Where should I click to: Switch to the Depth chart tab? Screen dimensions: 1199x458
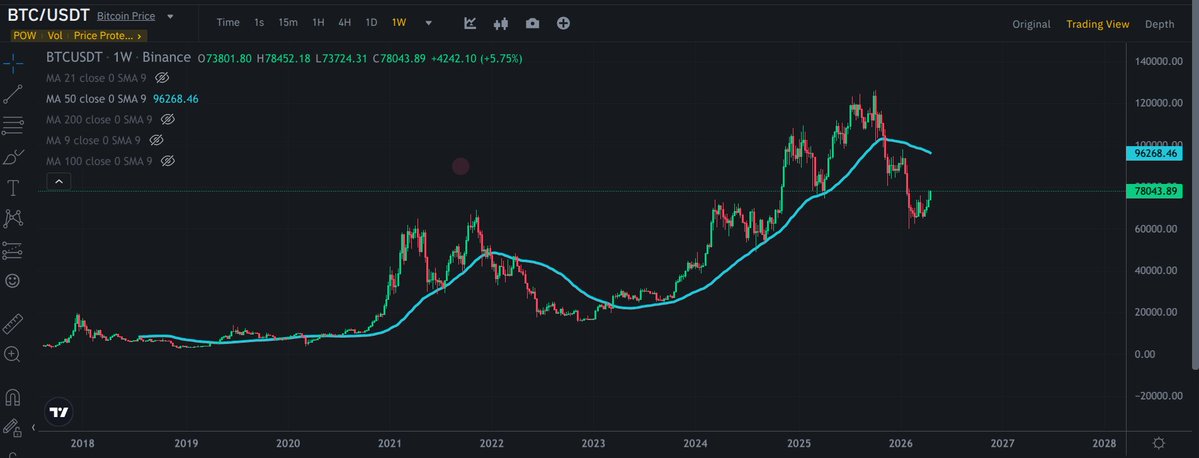(x=1159, y=24)
